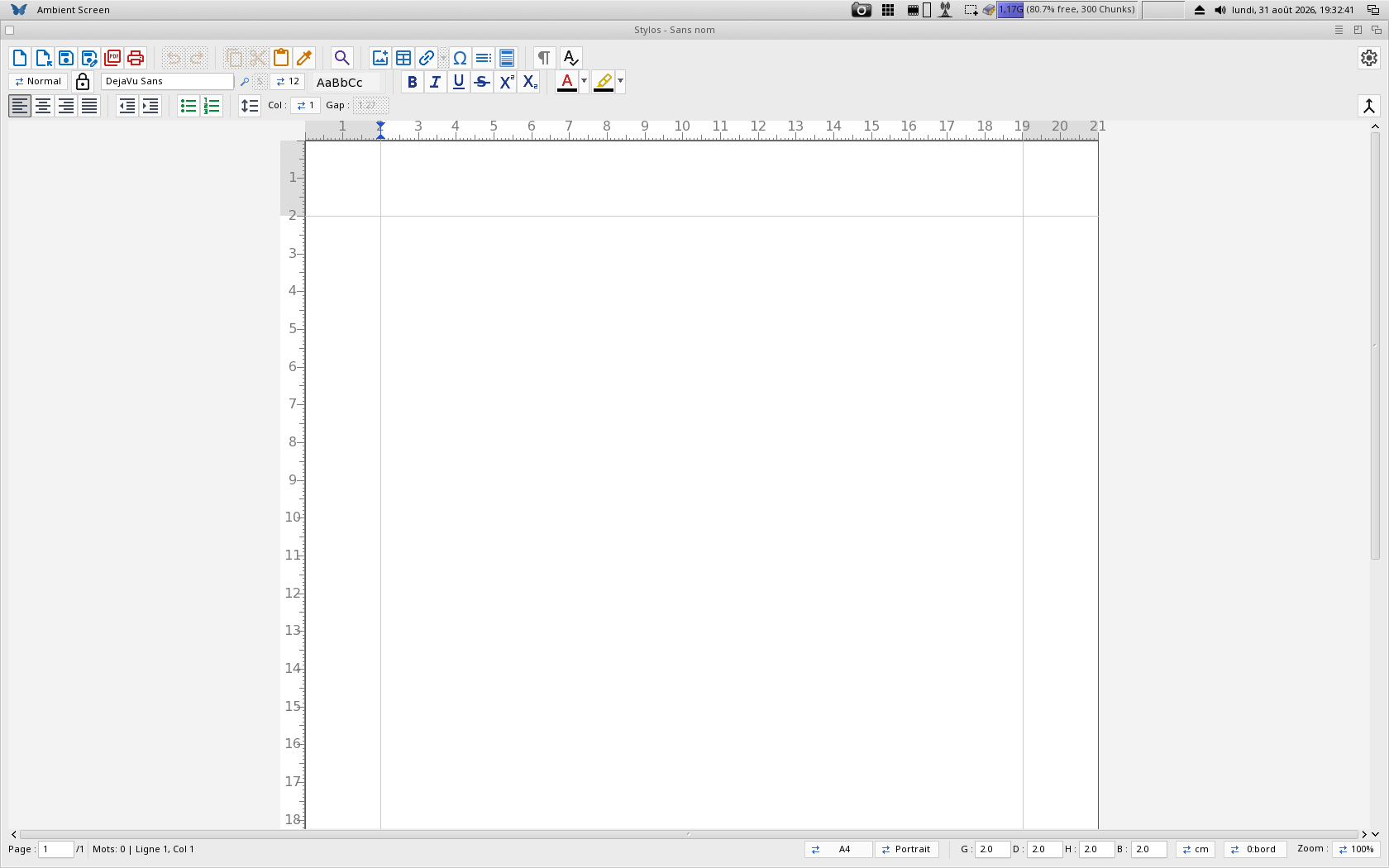Open the 100% zoom selector
The image size is (1389, 868).
1356,849
